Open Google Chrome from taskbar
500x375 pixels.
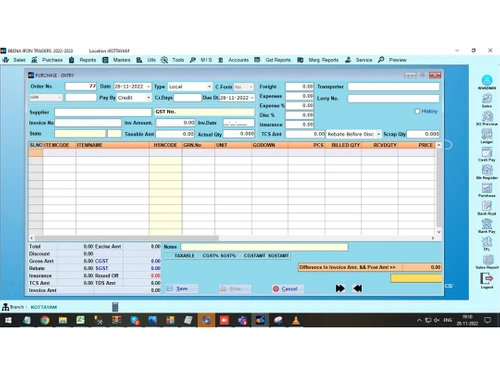[x=45, y=320]
